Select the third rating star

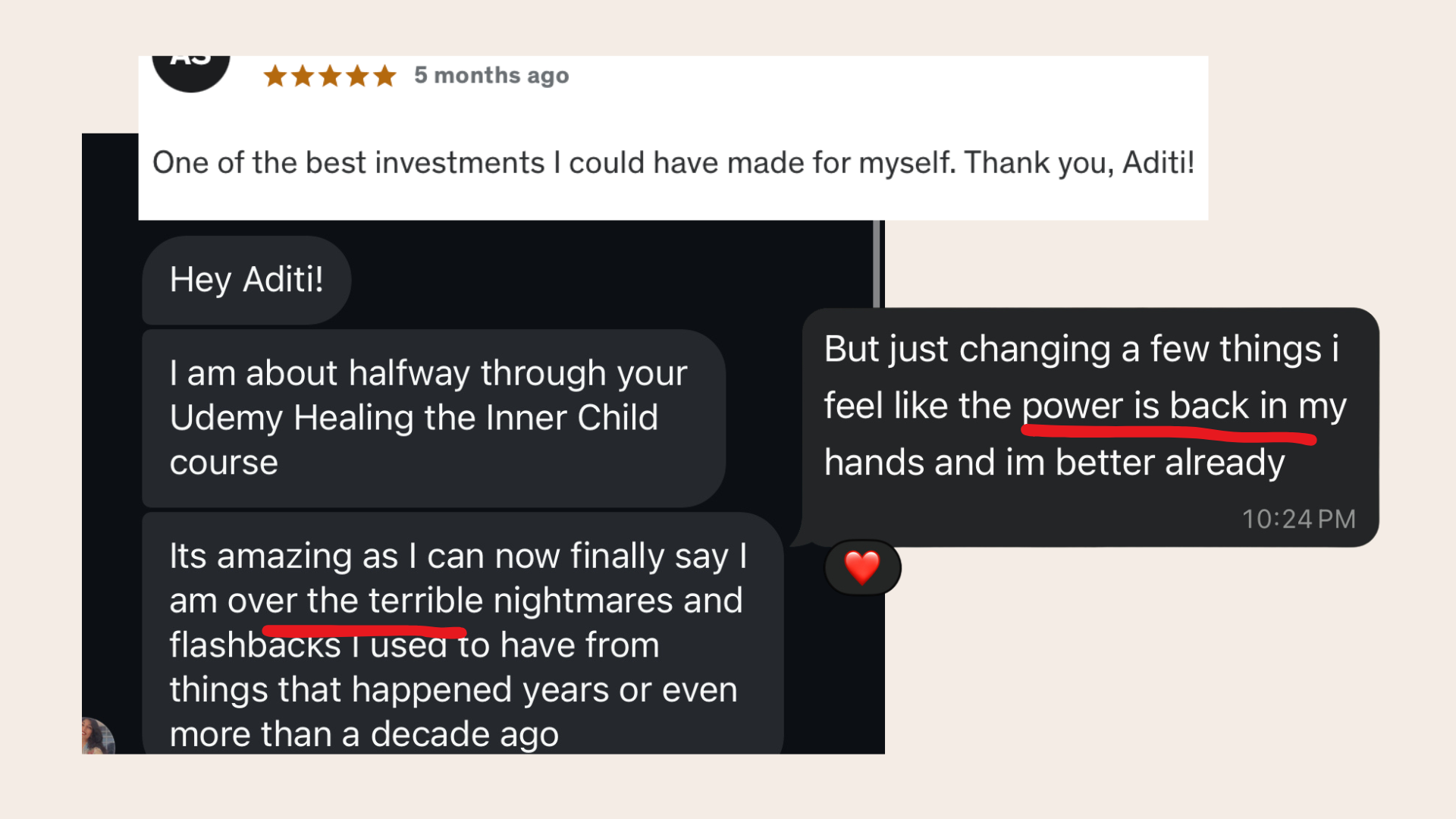tap(330, 76)
